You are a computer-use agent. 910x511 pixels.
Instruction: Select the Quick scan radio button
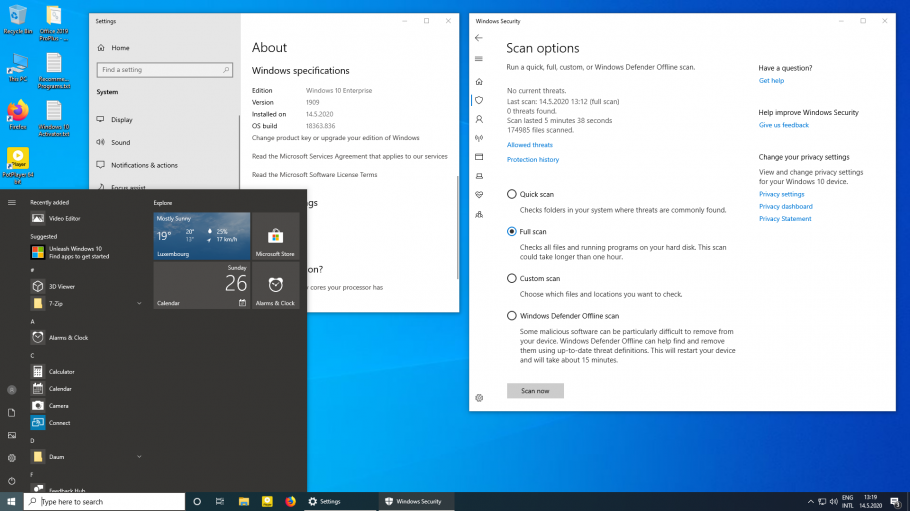pyautogui.click(x=512, y=194)
